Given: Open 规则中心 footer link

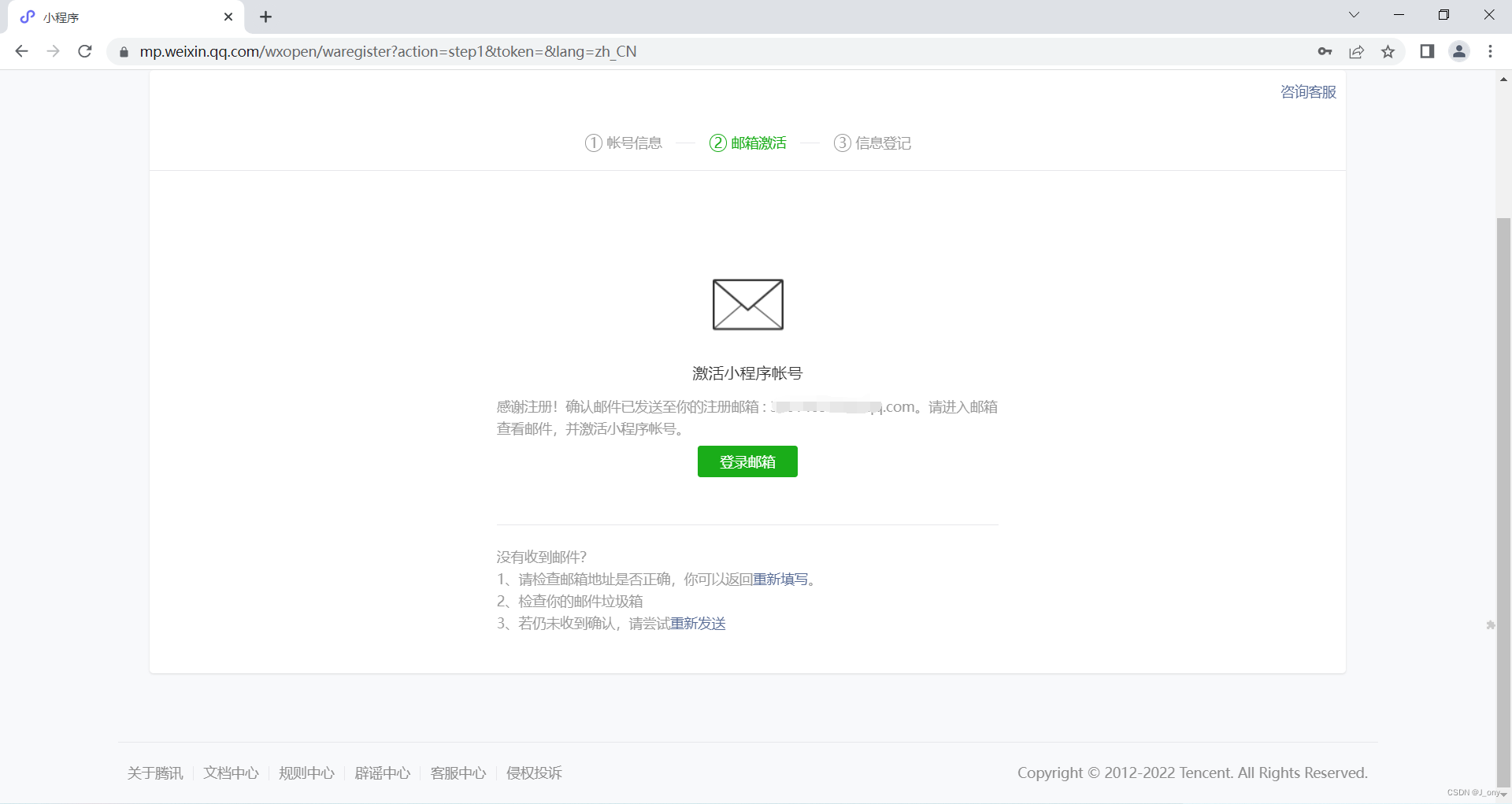Looking at the screenshot, I should coord(306,773).
